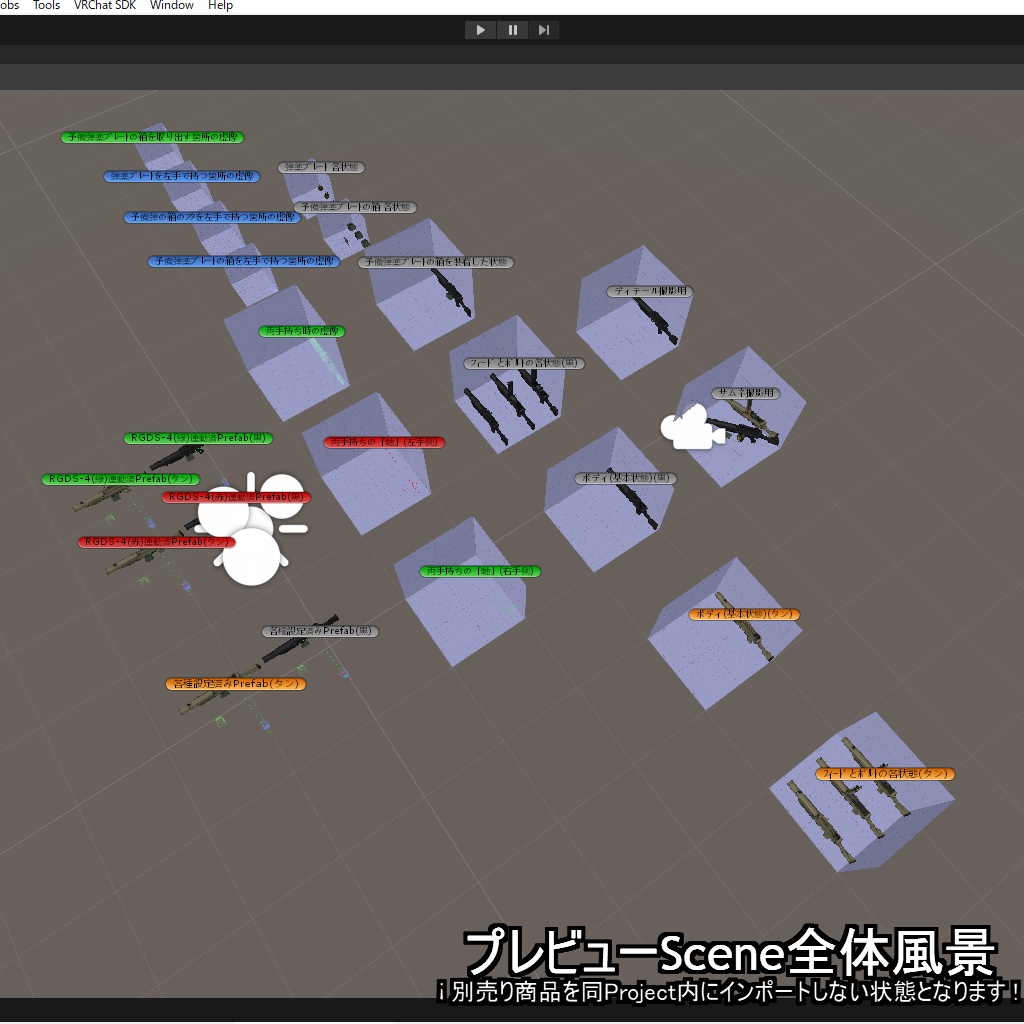
Task: Select gray label 予備弾薬プレートの箱 各状態
Action: click(x=355, y=207)
